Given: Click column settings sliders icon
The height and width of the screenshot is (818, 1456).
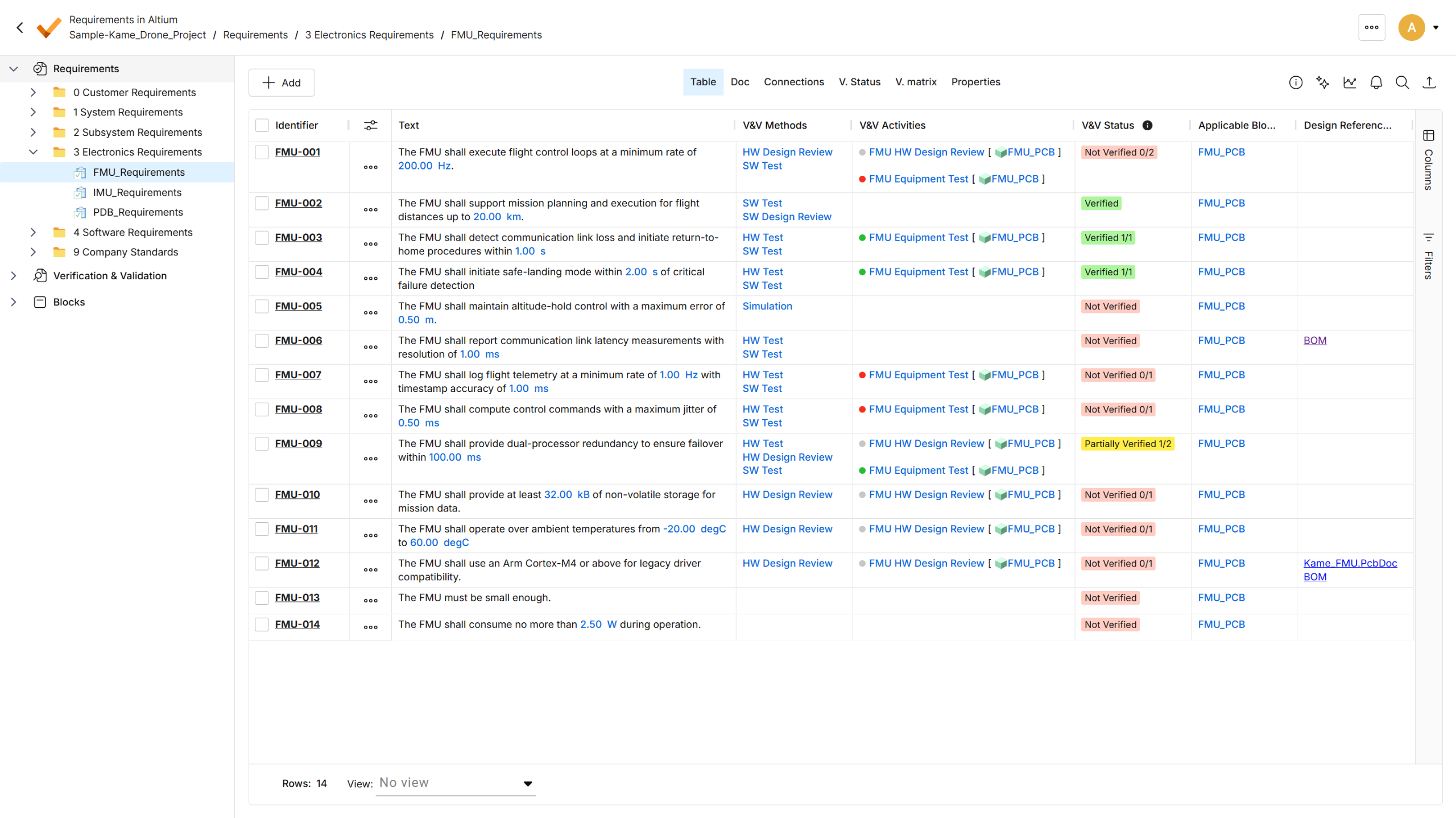Looking at the screenshot, I should coord(370,125).
